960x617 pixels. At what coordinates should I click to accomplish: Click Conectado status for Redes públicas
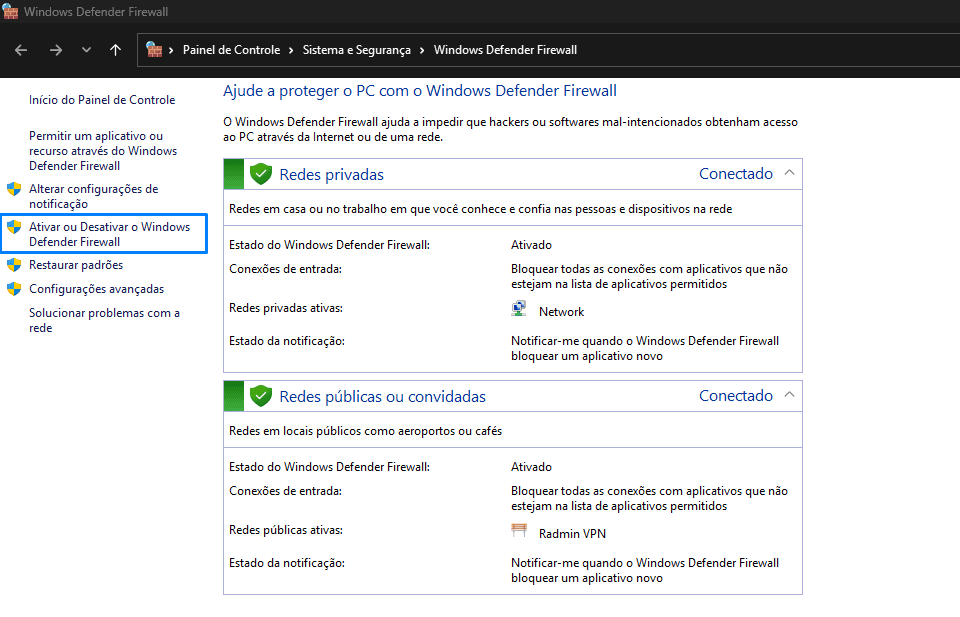point(736,396)
